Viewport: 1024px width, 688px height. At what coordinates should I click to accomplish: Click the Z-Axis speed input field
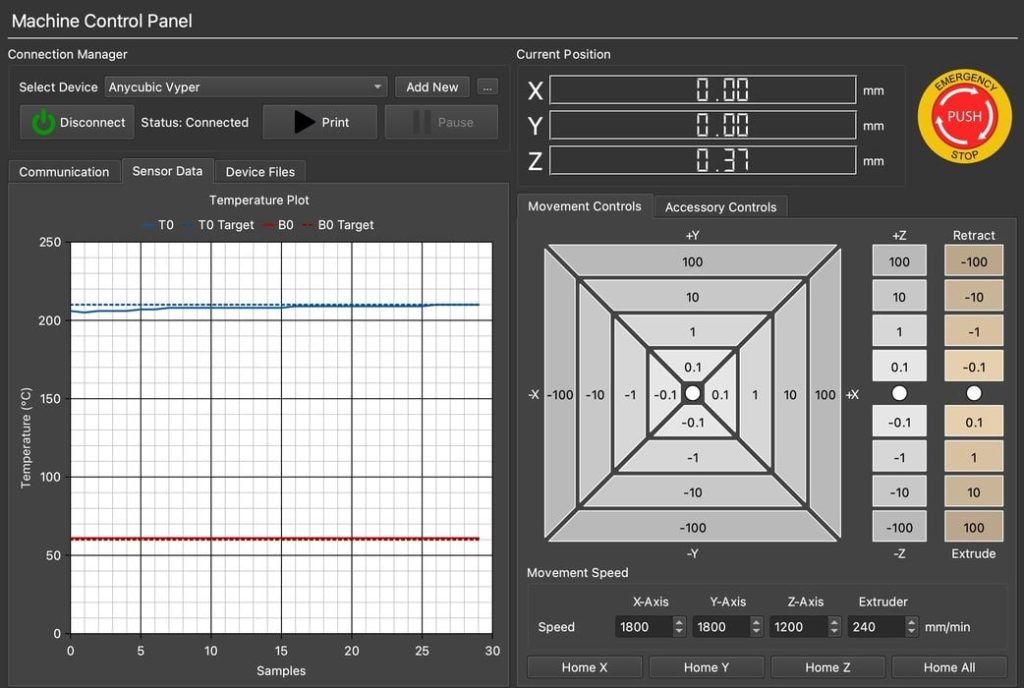(795, 627)
